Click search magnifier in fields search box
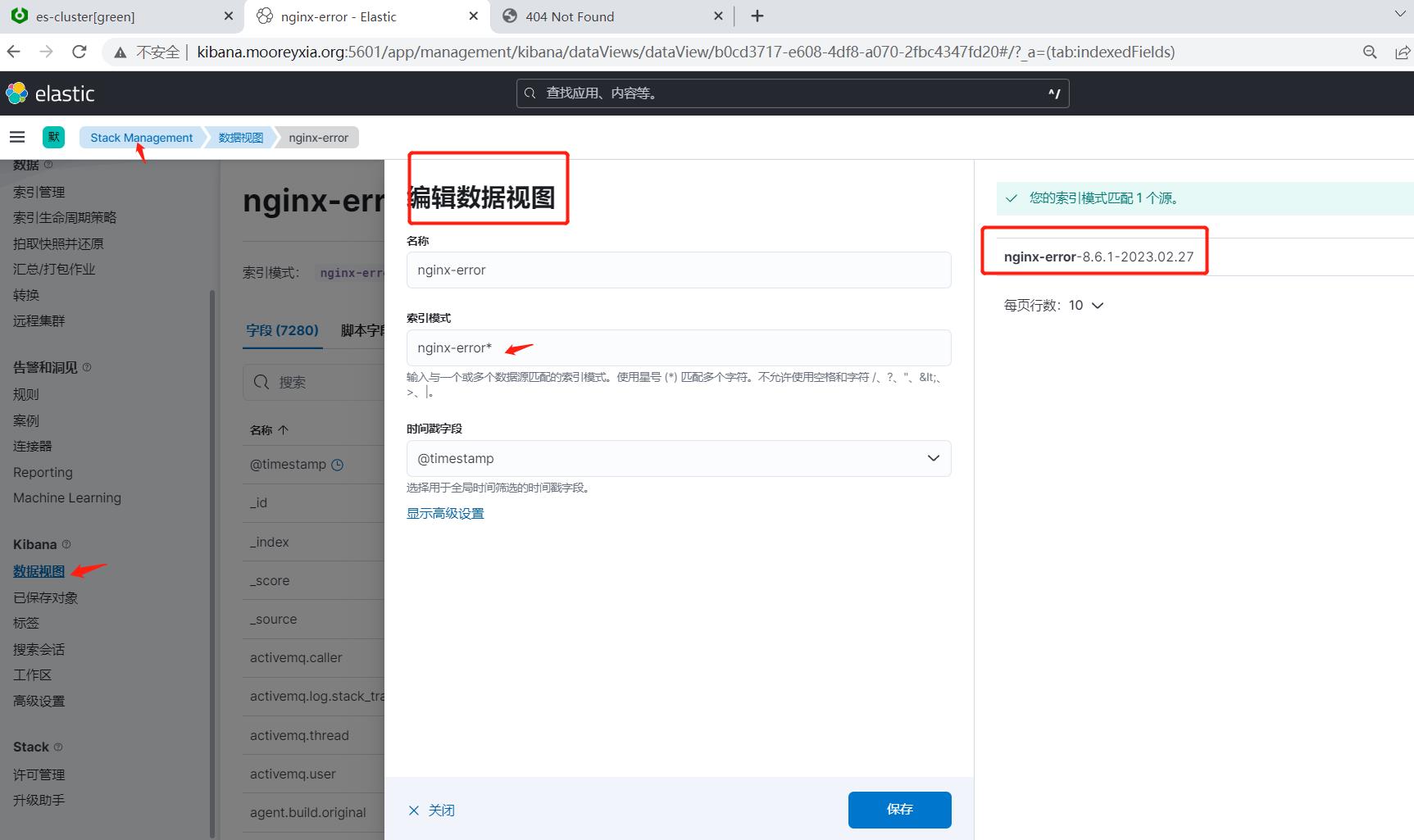The height and width of the screenshot is (840, 1414). click(261, 382)
